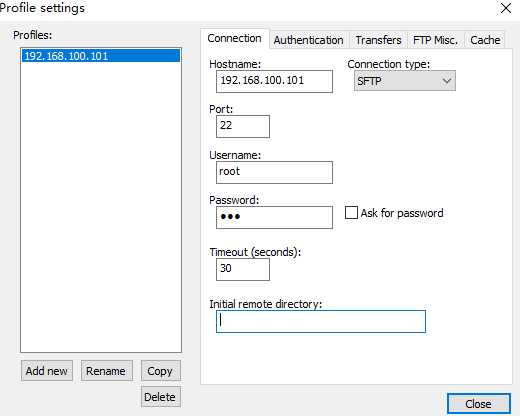
Task: Click the Add new profile button
Action: (x=47, y=371)
